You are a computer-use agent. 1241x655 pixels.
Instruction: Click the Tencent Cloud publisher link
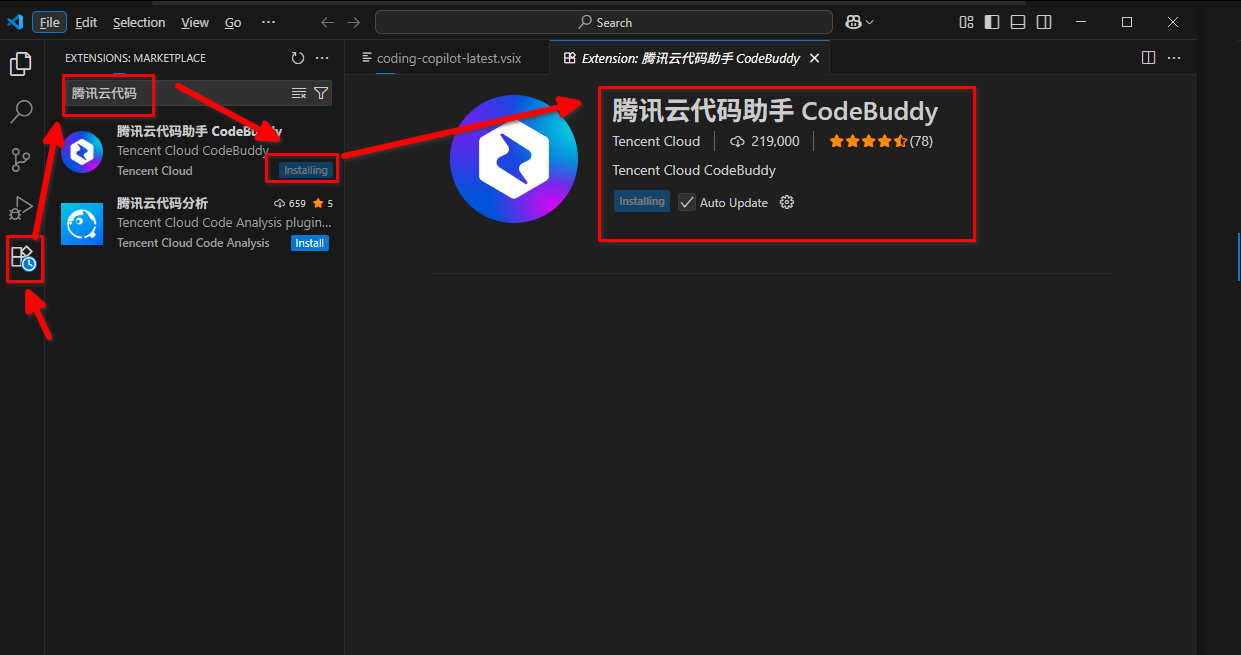coord(656,141)
